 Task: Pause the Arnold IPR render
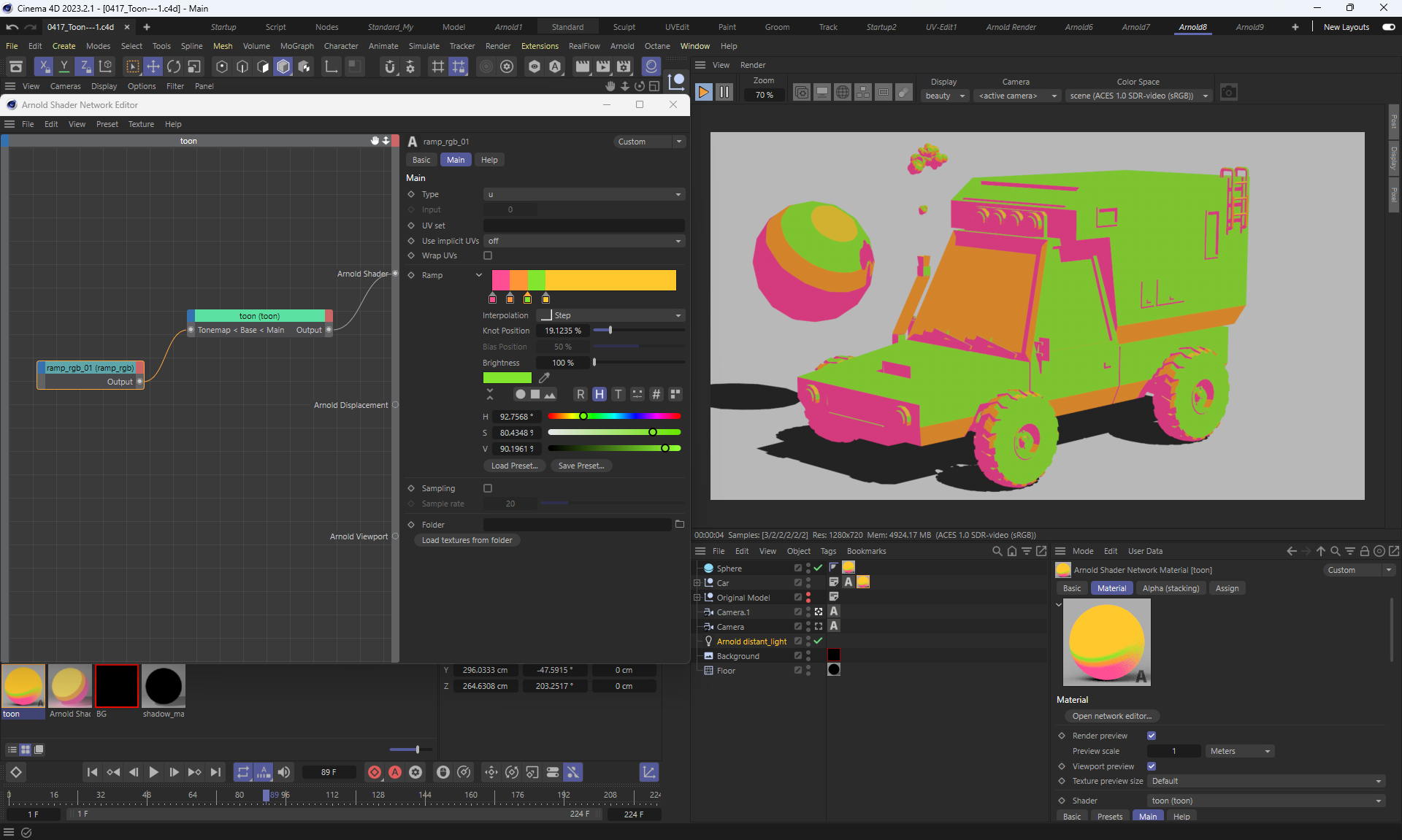click(x=724, y=92)
